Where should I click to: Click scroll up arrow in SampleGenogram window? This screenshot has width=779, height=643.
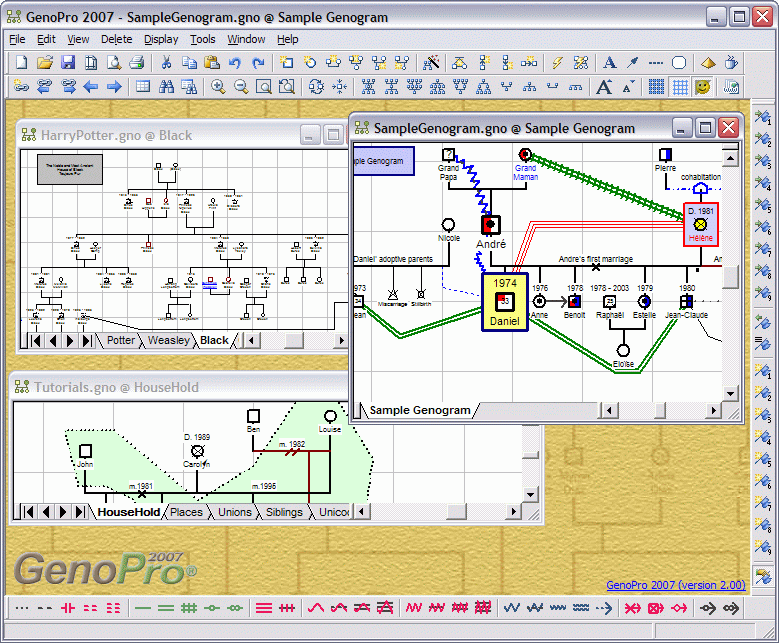730,159
